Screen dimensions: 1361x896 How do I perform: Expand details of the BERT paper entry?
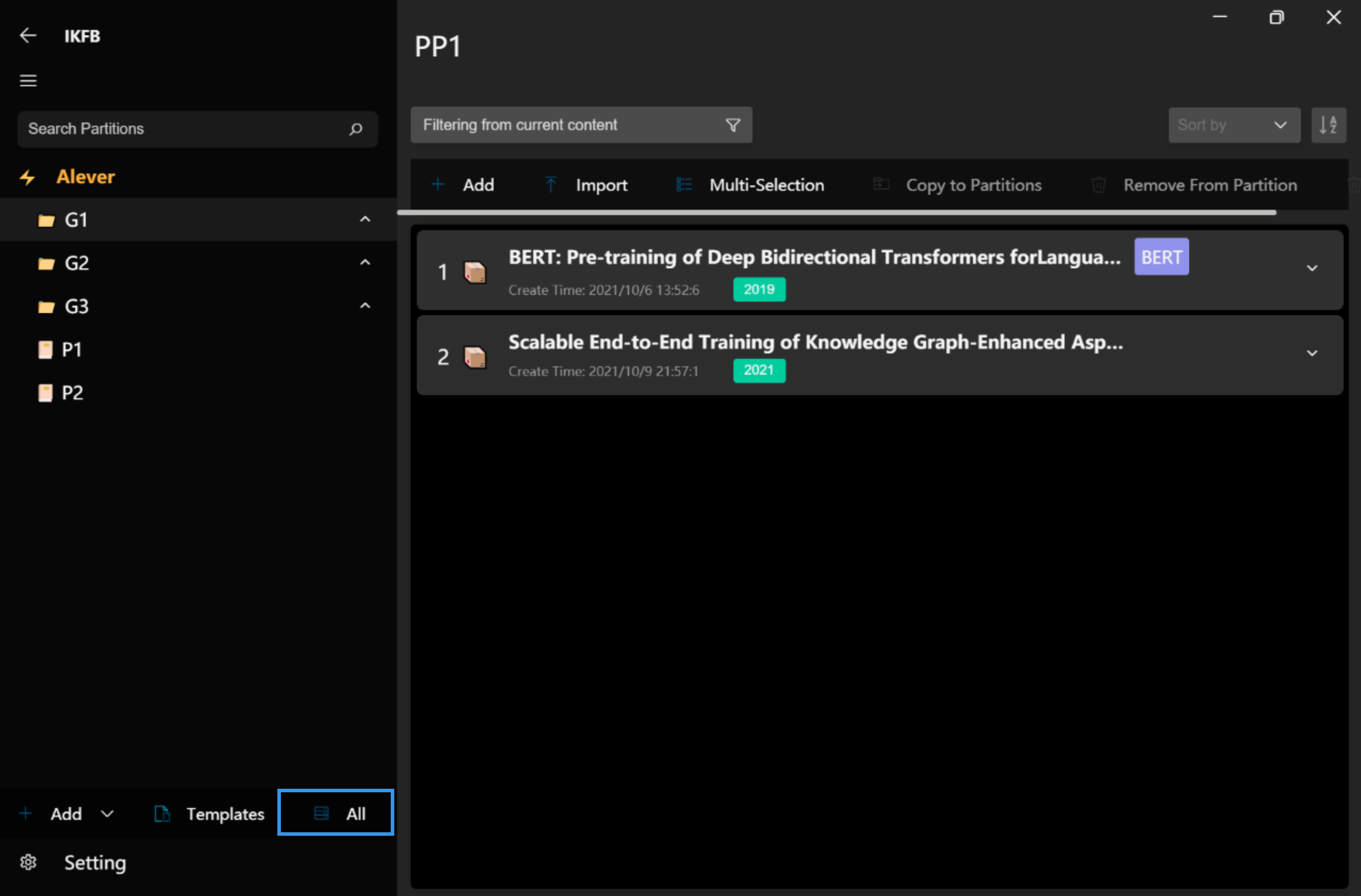pos(1312,269)
